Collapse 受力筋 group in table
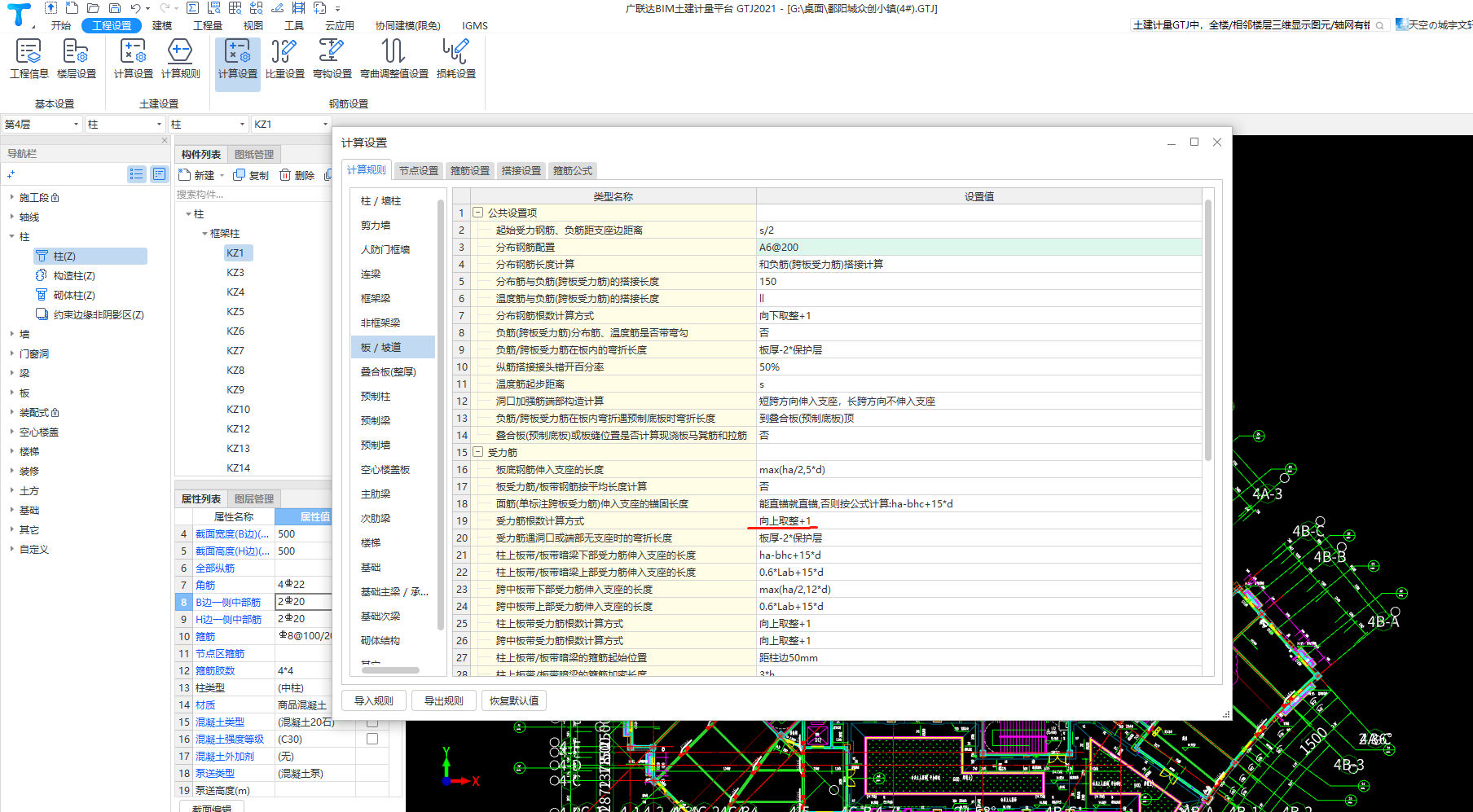The image size is (1473, 812). pos(478,452)
